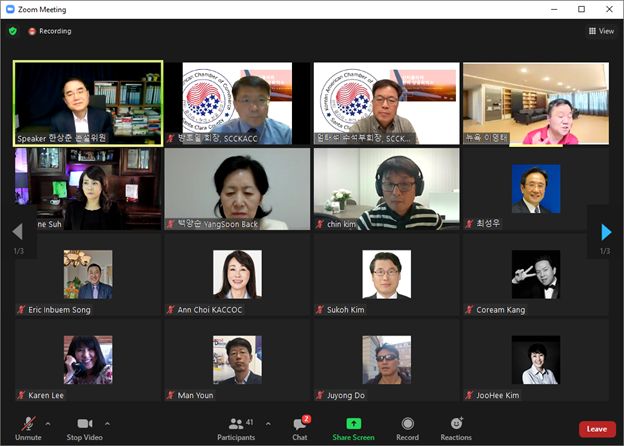The height and width of the screenshot is (446, 624).
Task: Select Ann Choi KACCOC video tile
Action: tap(237, 274)
